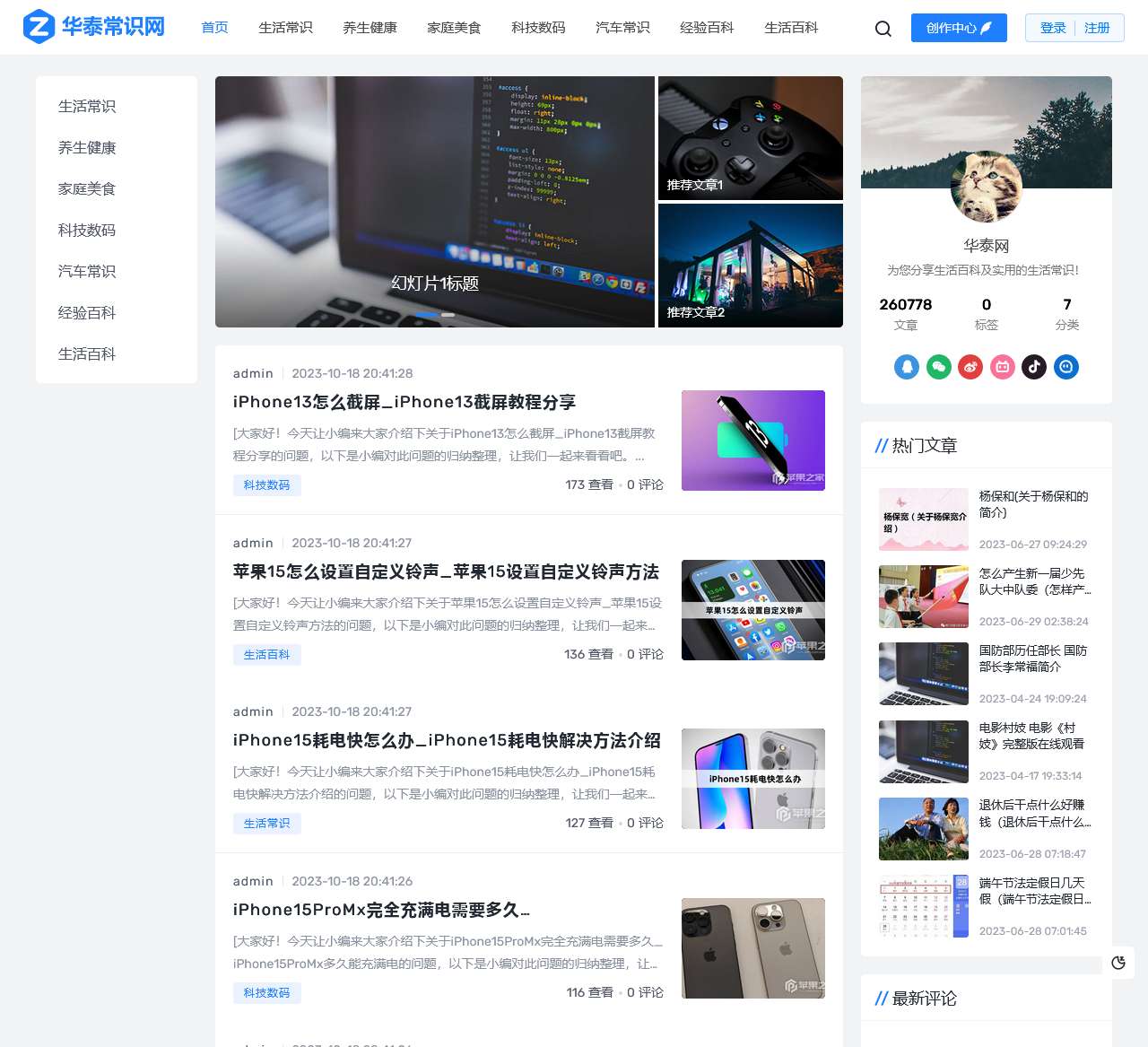Click 生活百科 tag under 苹果15铃声 article
1148x1047 pixels.
pyautogui.click(x=267, y=655)
